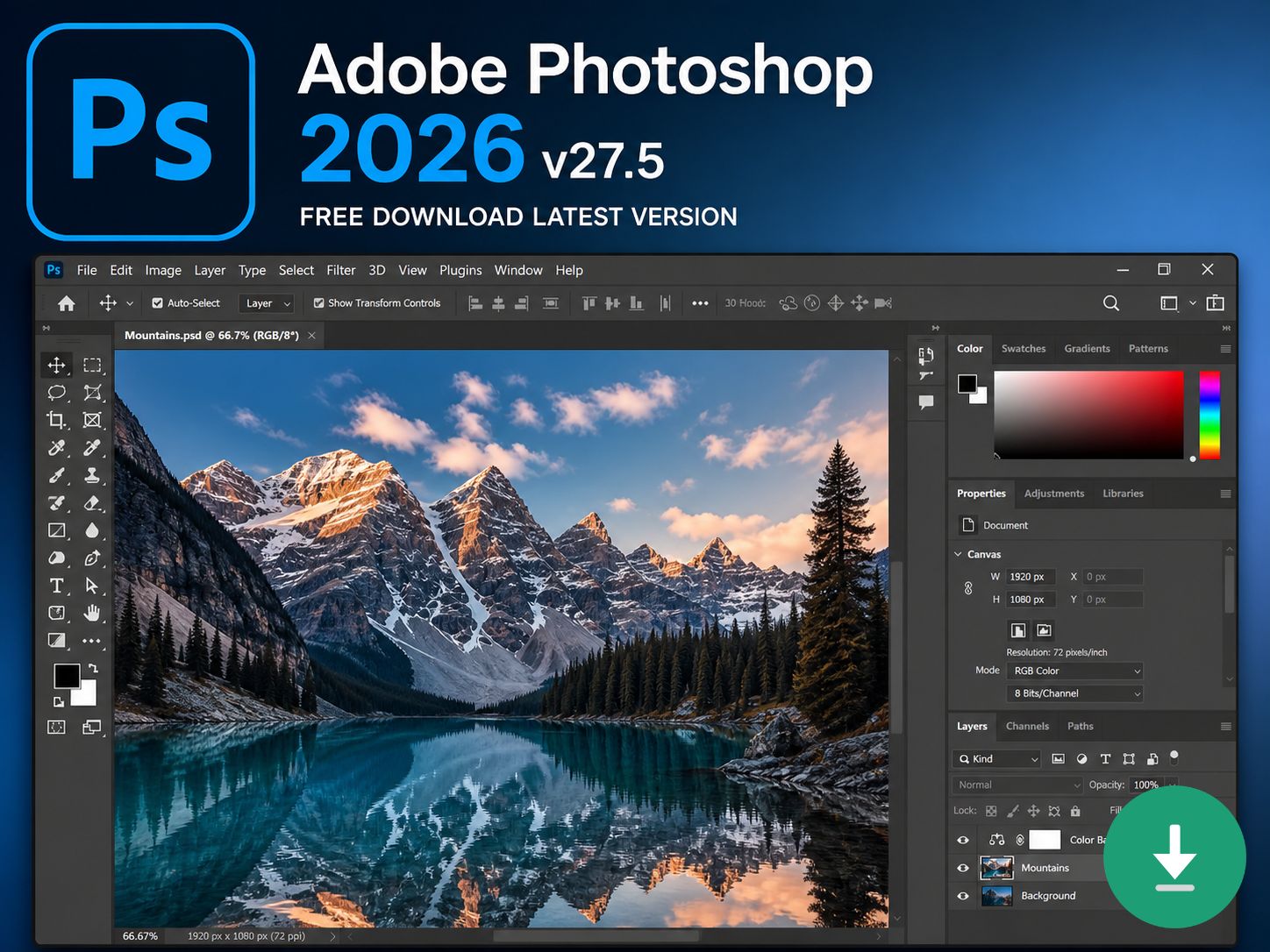This screenshot has height=952, width=1270.
Task: Click the swap foreground/background colors arrow
Action: 93,669
